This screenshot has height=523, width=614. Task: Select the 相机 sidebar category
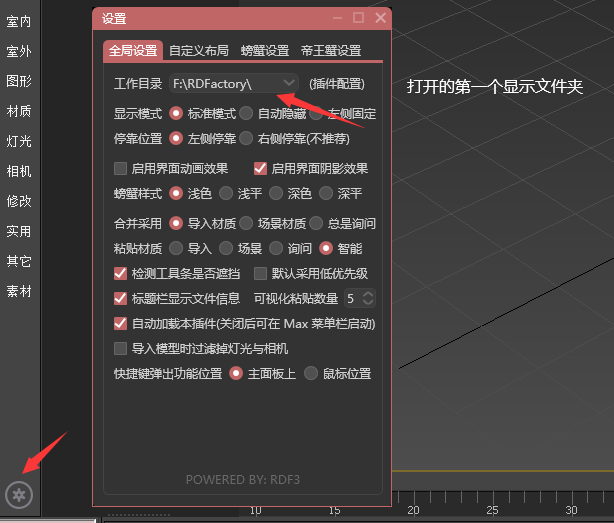pyautogui.click(x=19, y=171)
